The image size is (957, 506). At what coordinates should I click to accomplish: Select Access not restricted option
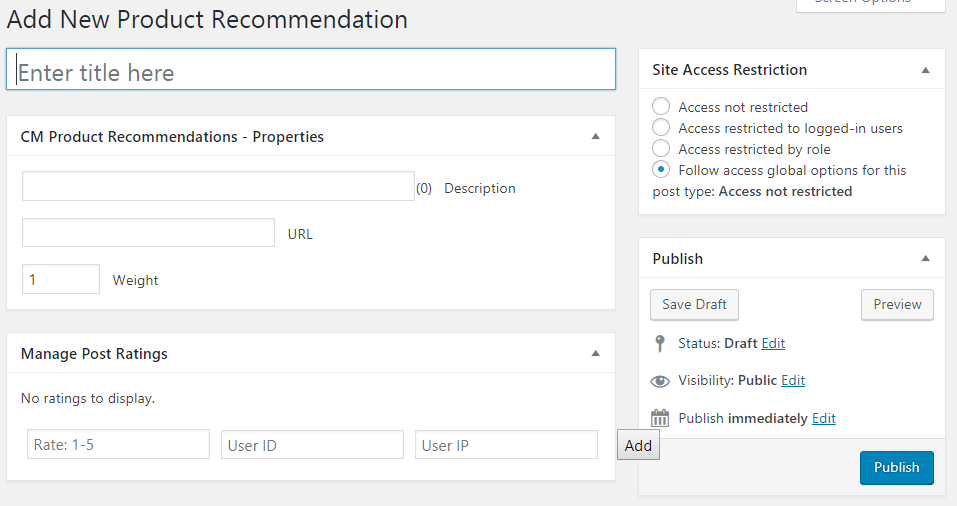[661, 107]
